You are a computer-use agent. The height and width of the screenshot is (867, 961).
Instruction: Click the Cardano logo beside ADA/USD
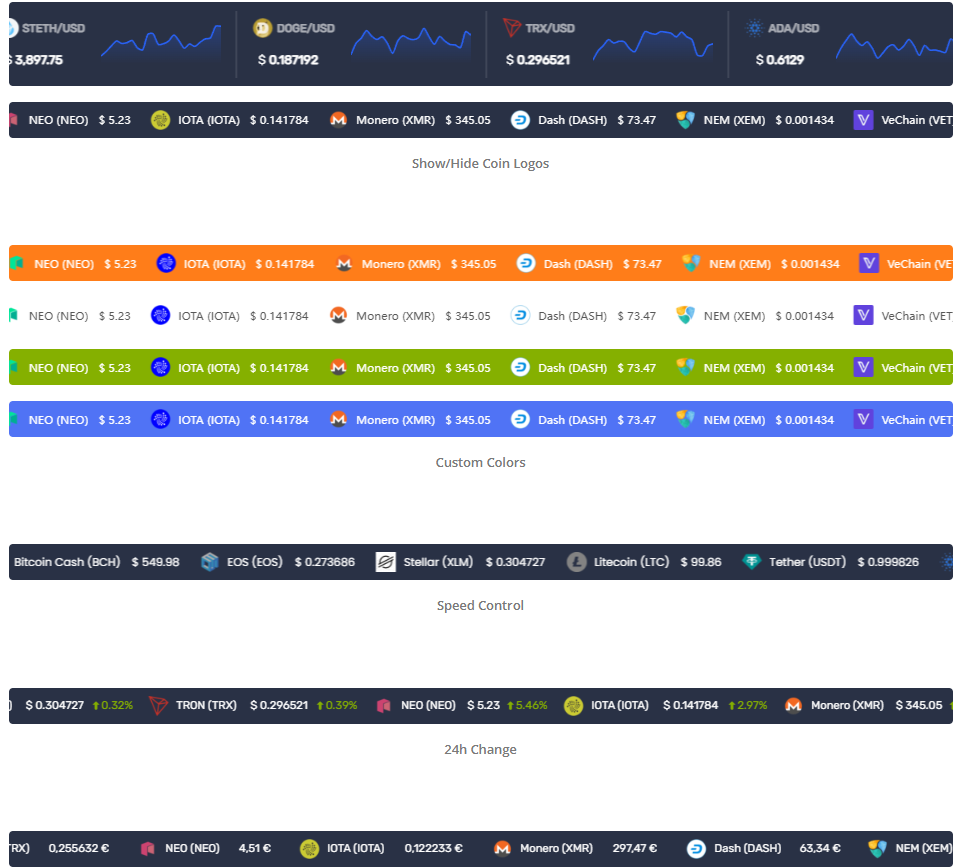tap(754, 28)
